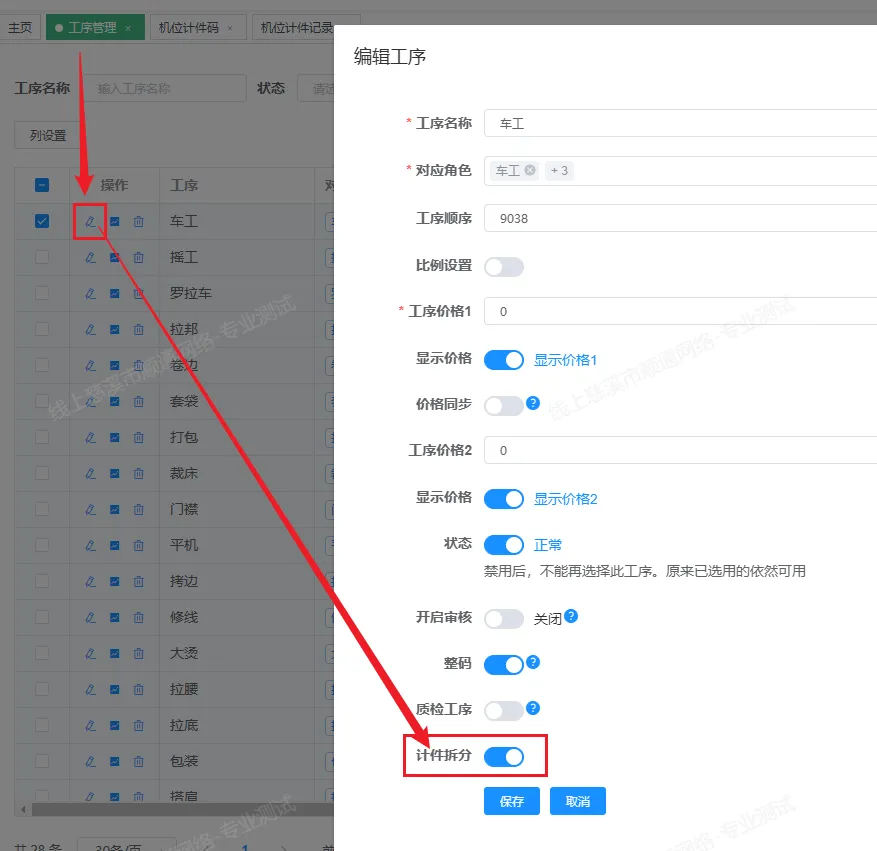Click the help icon beside 价格同步
Viewport: 877px width, 851px height.
[533, 403]
